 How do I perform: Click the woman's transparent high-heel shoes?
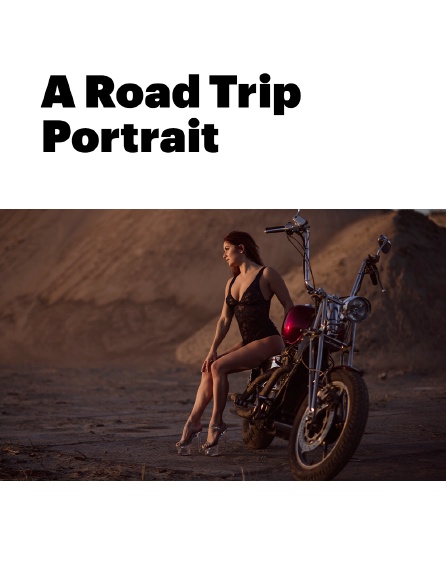pos(201,439)
